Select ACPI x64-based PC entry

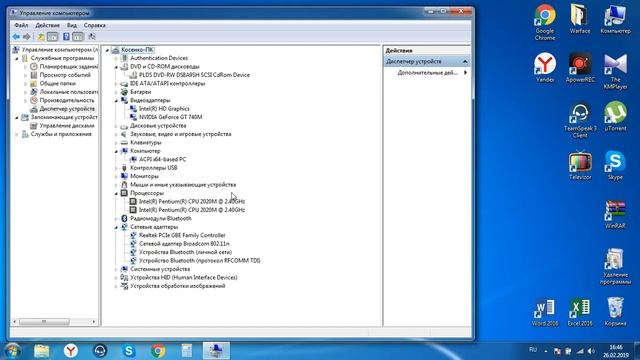[162, 159]
